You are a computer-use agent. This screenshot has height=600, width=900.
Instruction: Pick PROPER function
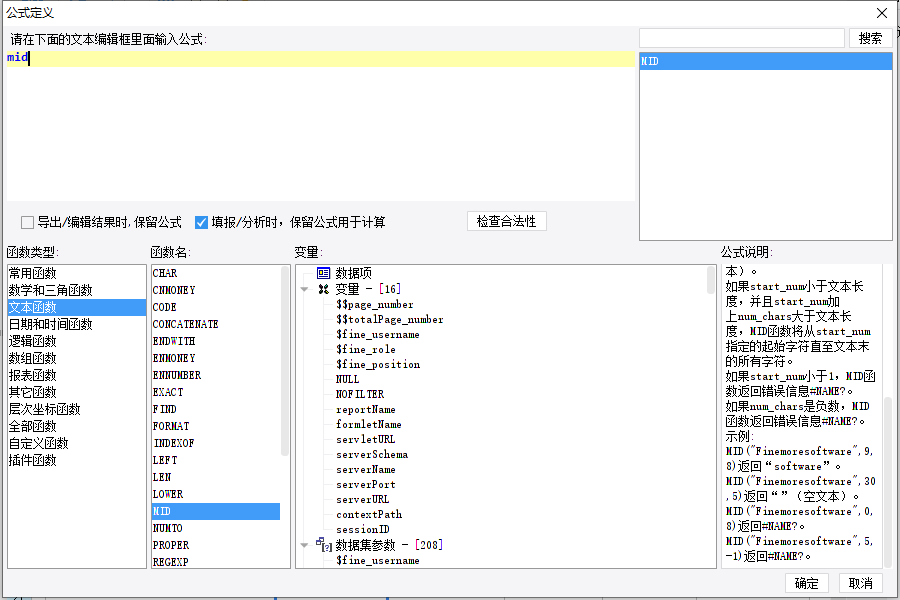point(216,545)
